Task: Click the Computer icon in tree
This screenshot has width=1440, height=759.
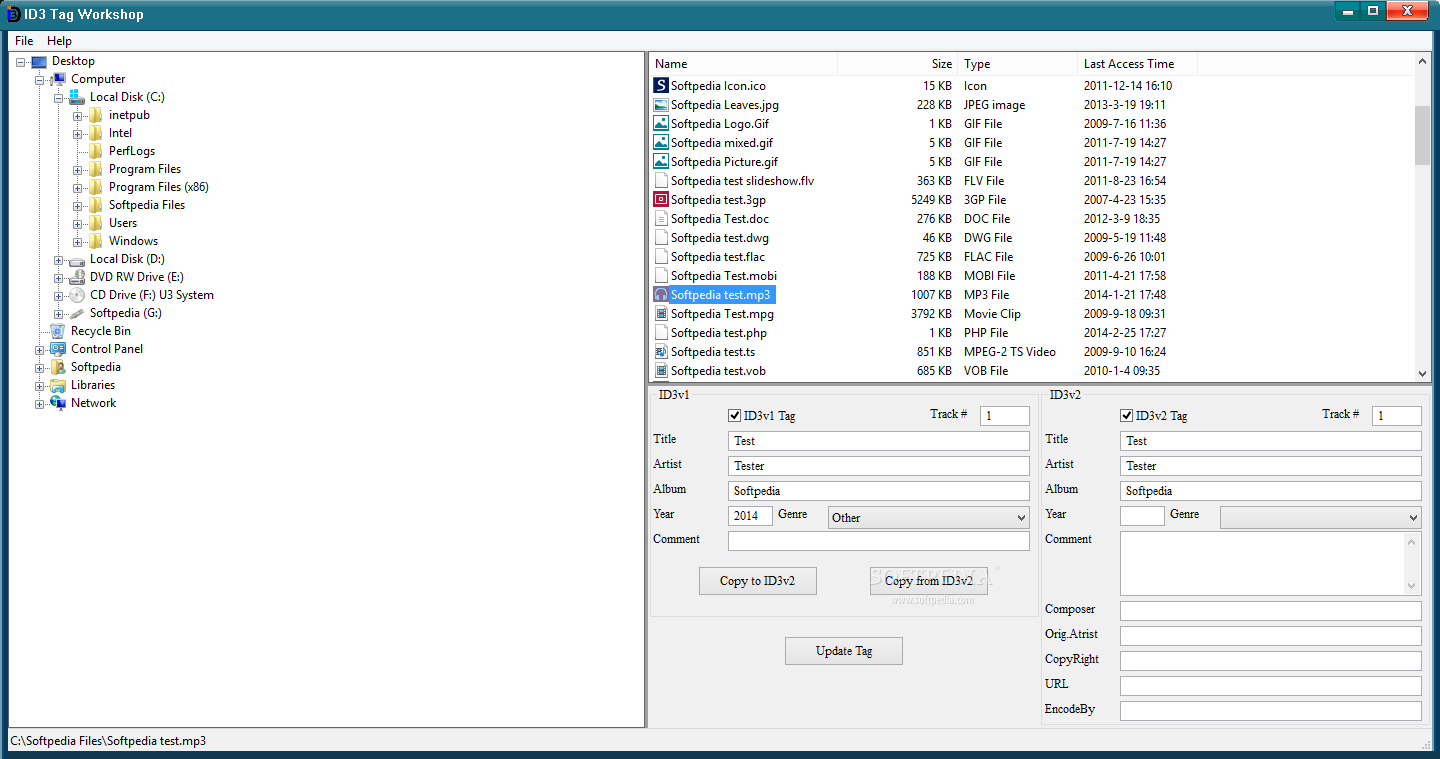Action: pyautogui.click(x=58, y=79)
